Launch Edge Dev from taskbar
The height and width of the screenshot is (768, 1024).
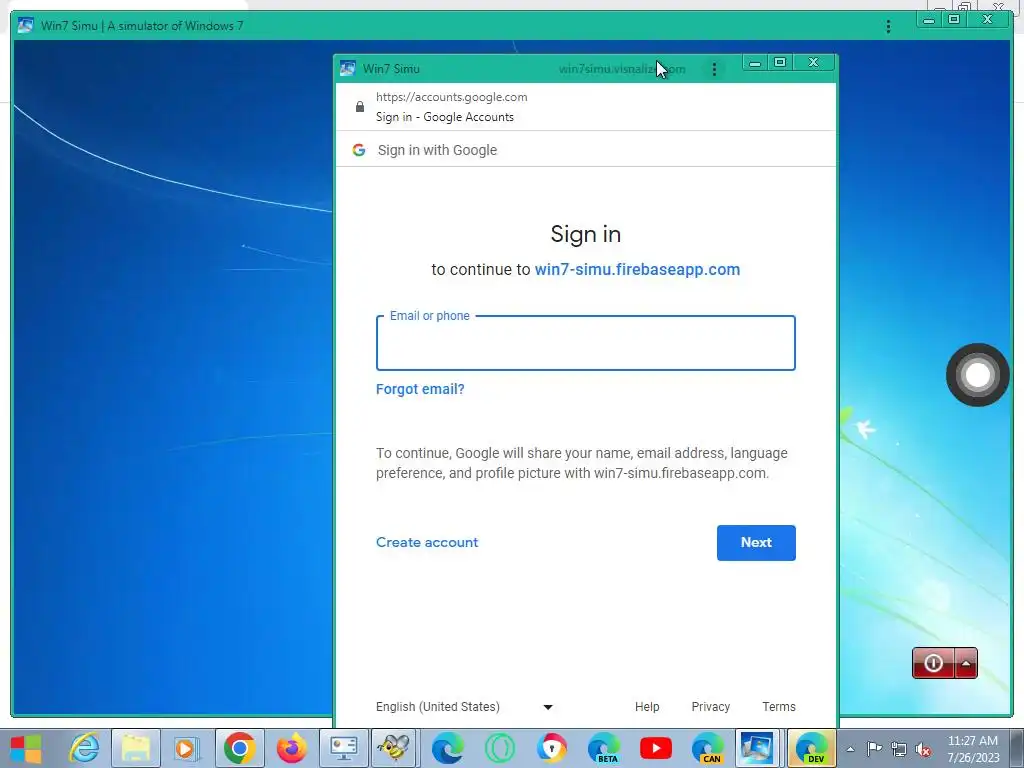point(811,748)
